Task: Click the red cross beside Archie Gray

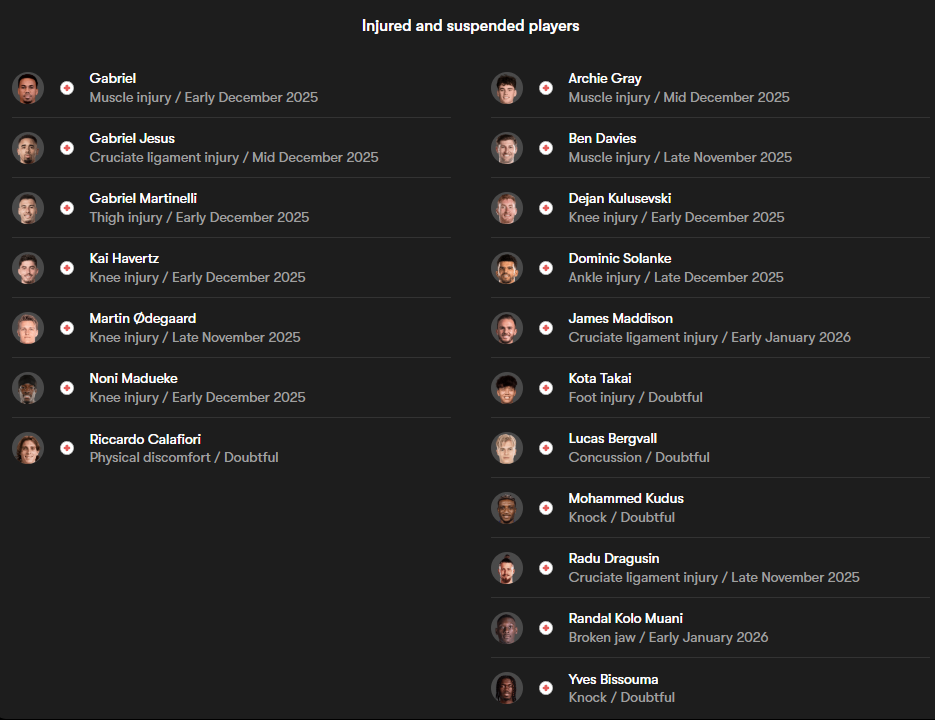Action: 546,88
